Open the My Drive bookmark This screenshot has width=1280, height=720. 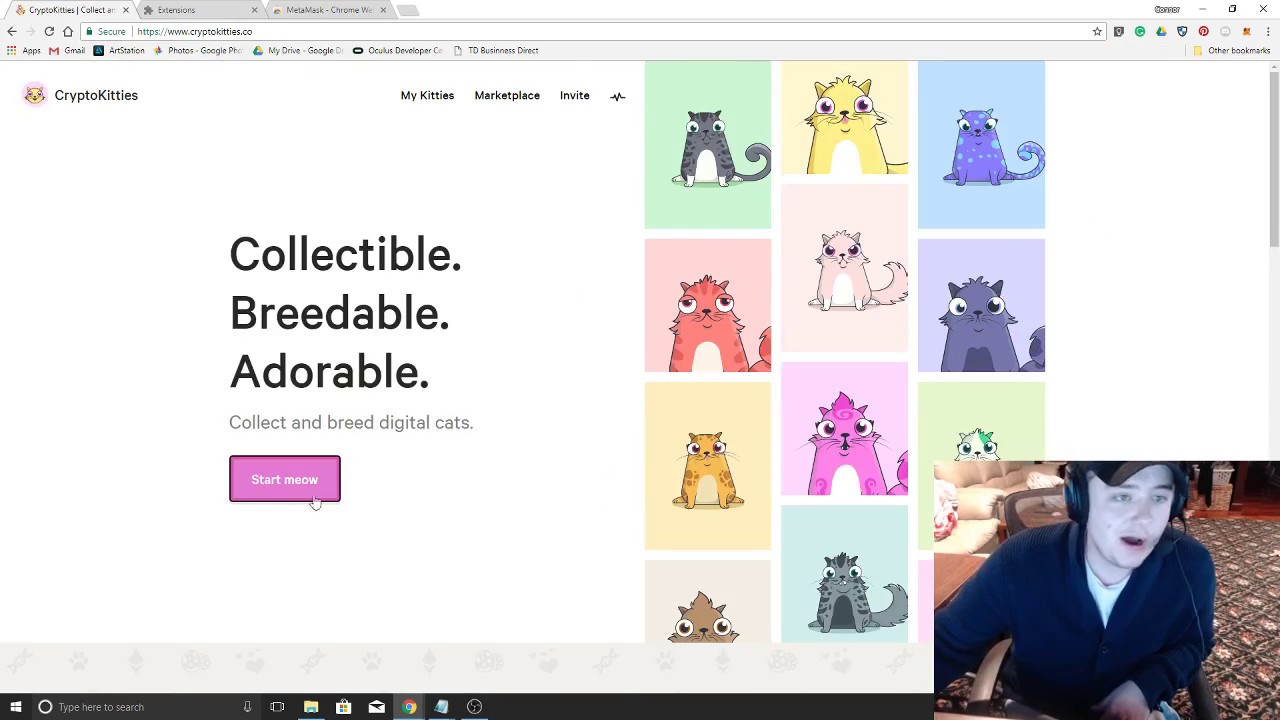tap(297, 50)
